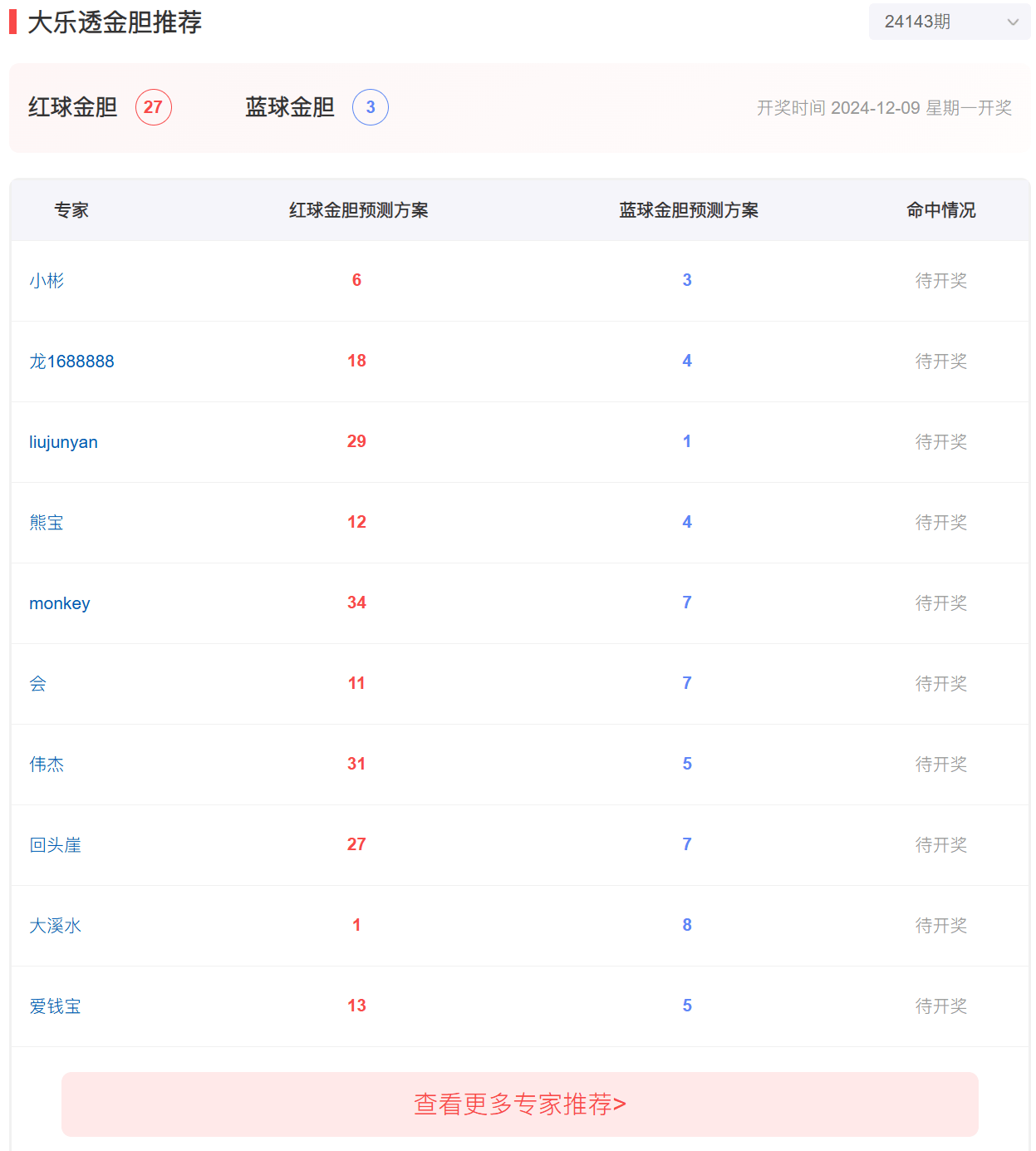Open expert 熊宝's profile link
This screenshot has height=1151, width=1036.
[47, 523]
